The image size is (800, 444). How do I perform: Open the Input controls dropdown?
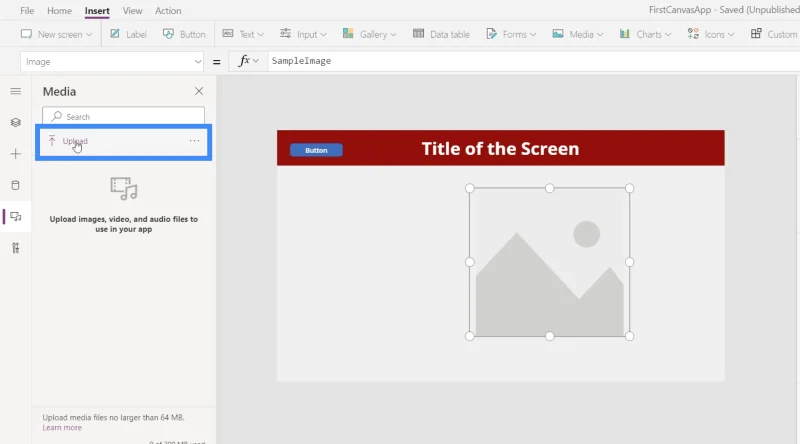pos(303,34)
